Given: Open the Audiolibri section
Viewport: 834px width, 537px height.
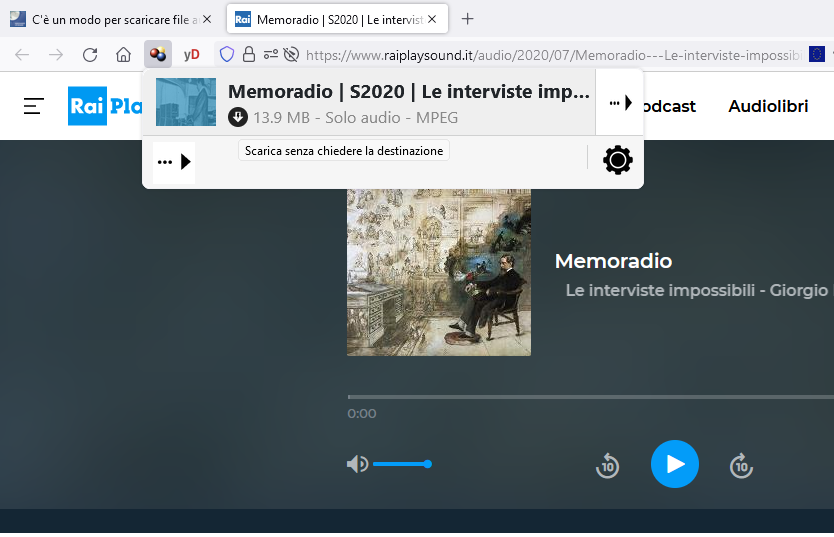Looking at the screenshot, I should point(768,106).
